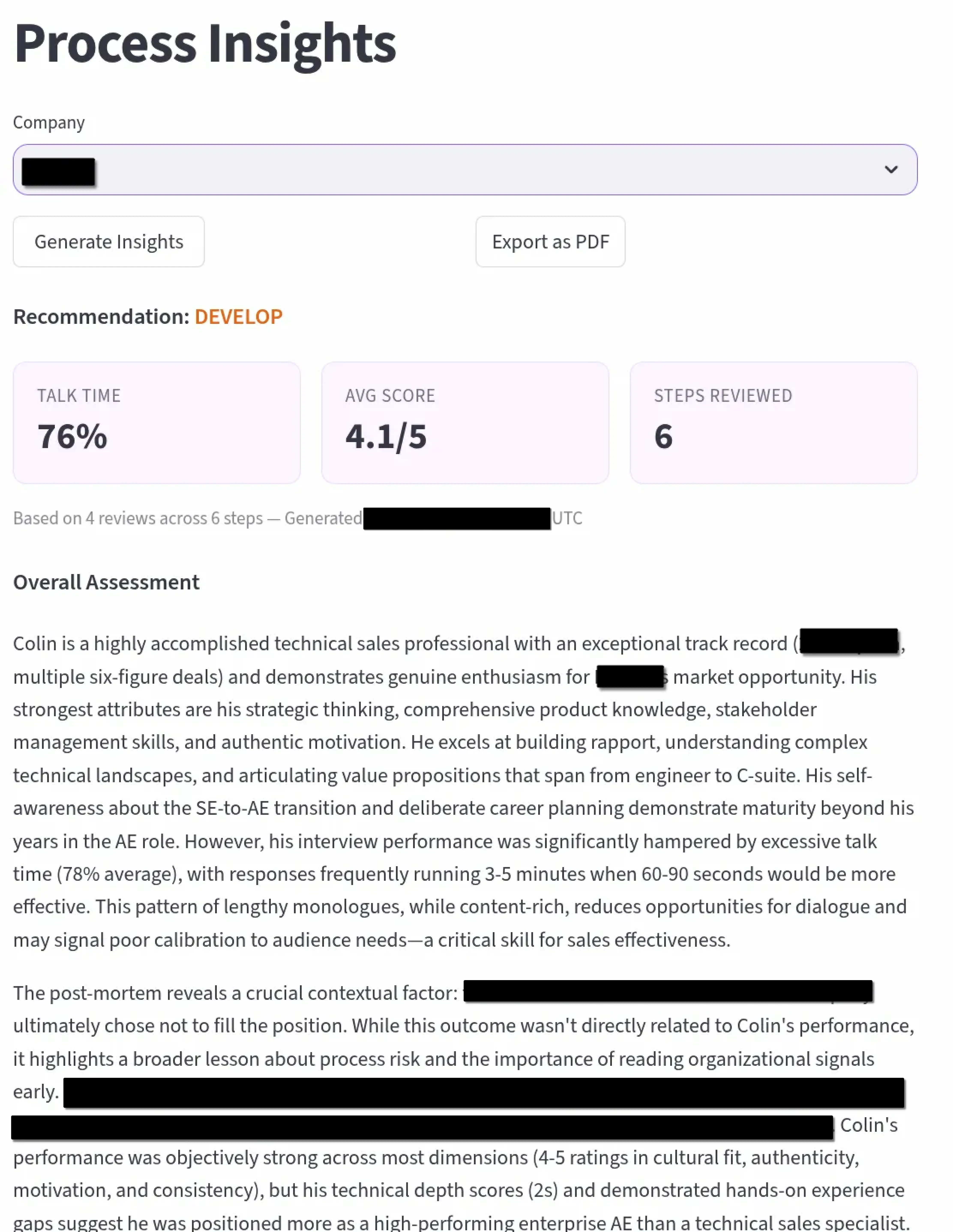Select the generated timestamp caption text

click(298, 518)
